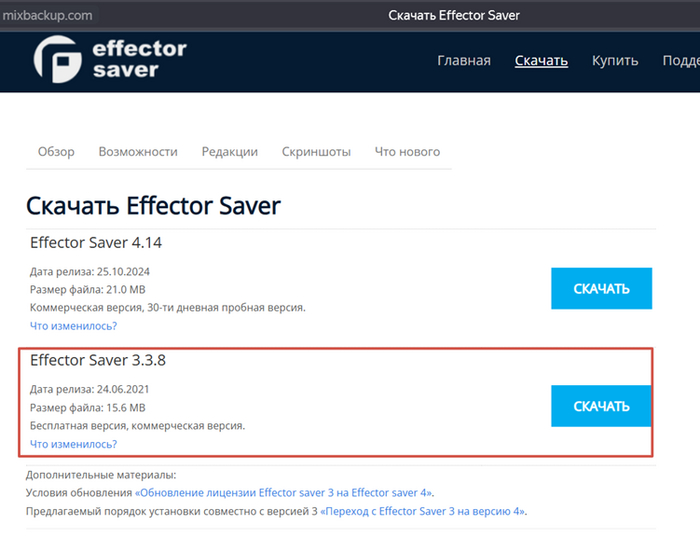
Task: Select the Что нового tab
Action: 407,152
